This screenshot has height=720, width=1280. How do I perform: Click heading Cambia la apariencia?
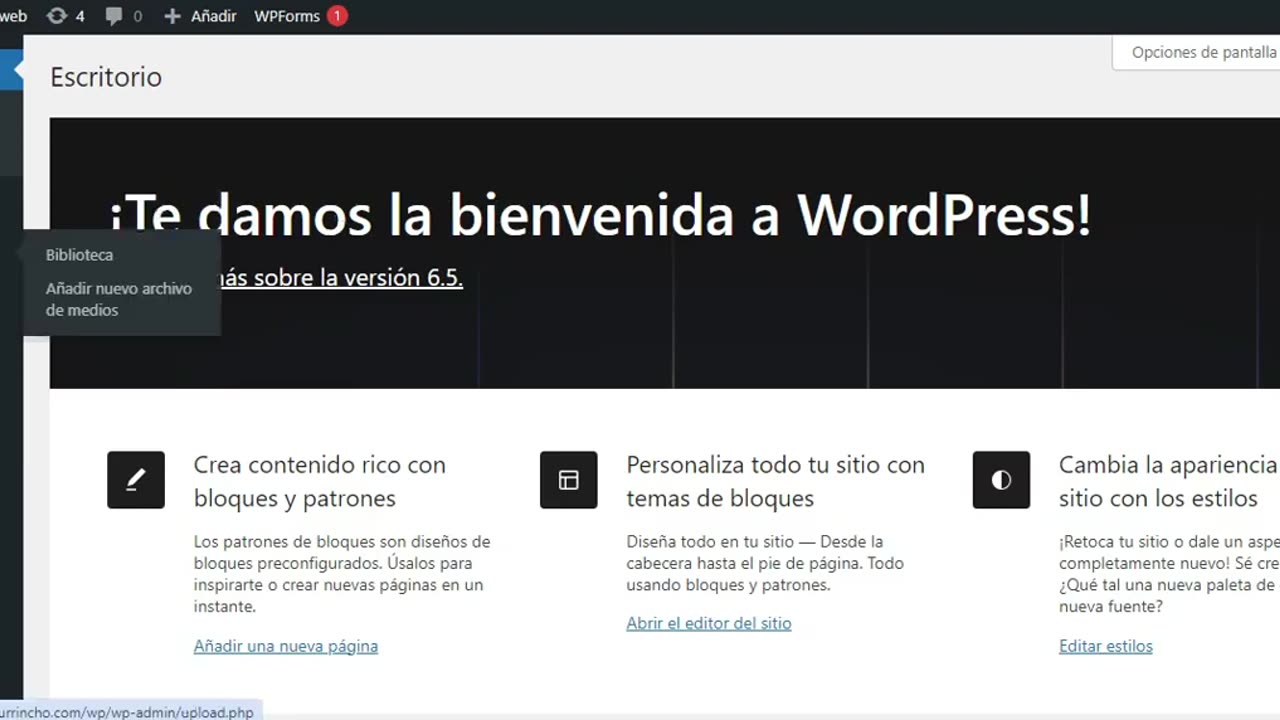pyautogui.click(x=1168, y=481)
